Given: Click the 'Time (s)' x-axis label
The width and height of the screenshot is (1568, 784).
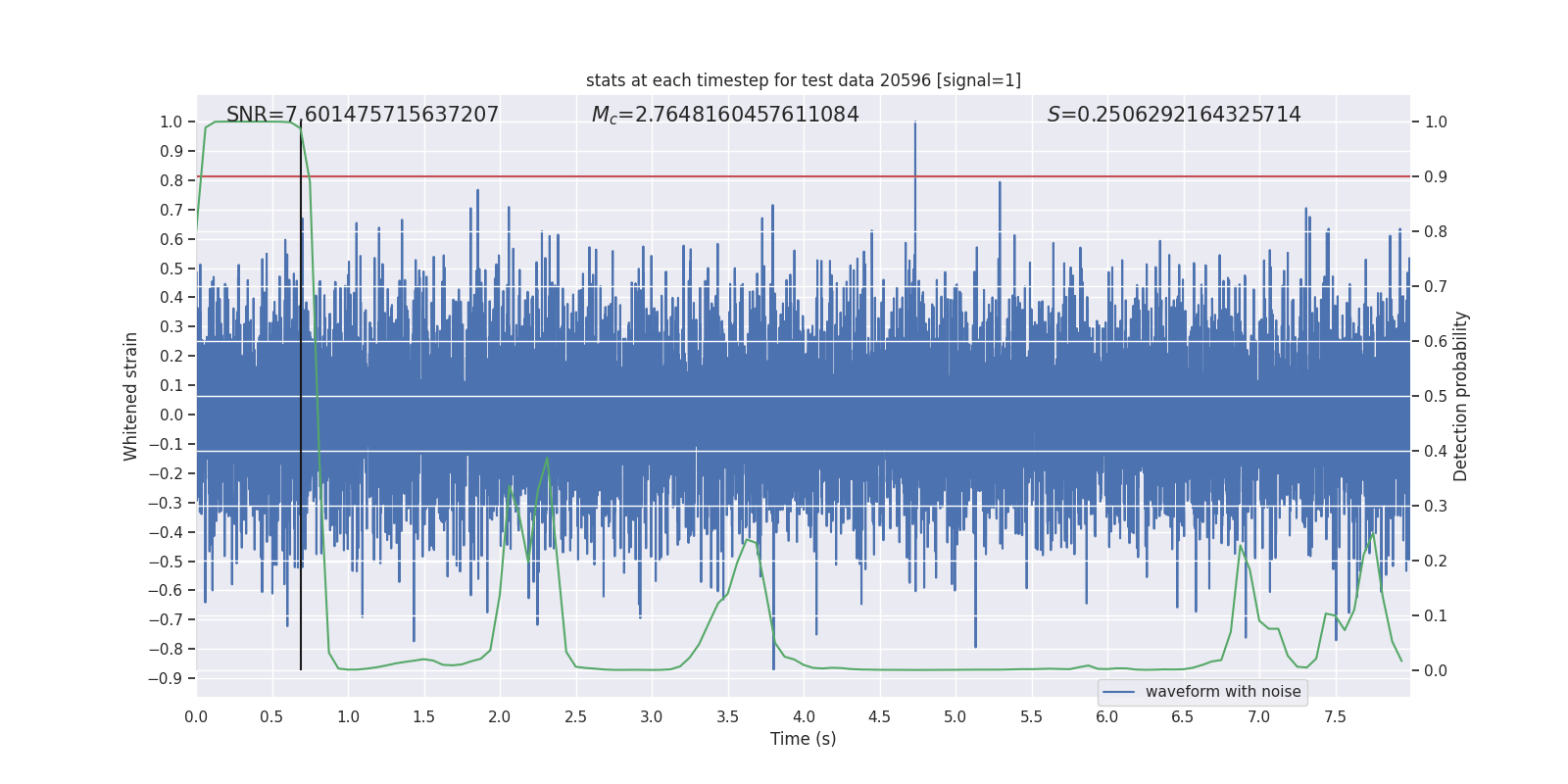Looking at the screenshot, I should (803, 739).
